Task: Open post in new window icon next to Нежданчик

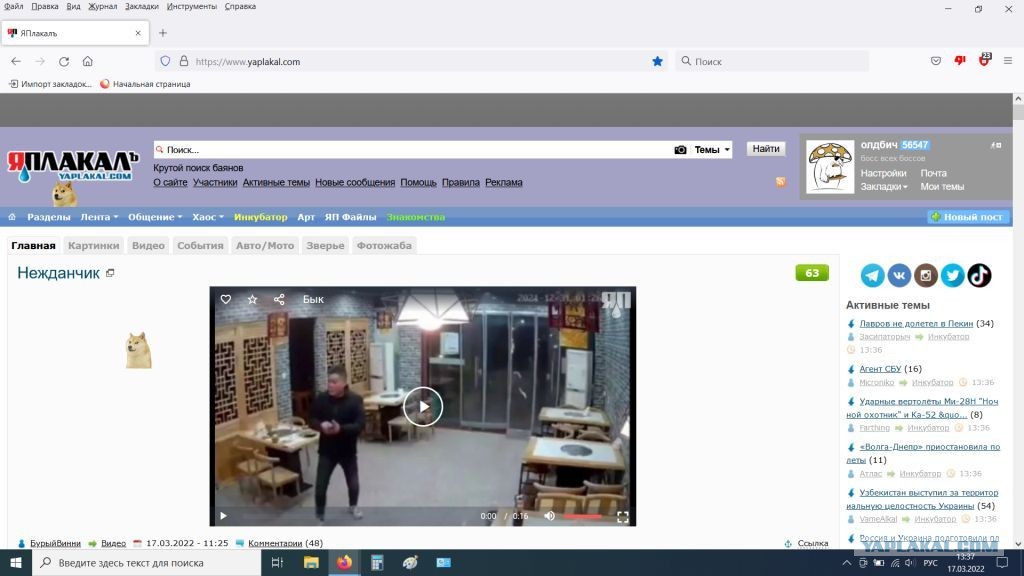Action: click(110, 273)
